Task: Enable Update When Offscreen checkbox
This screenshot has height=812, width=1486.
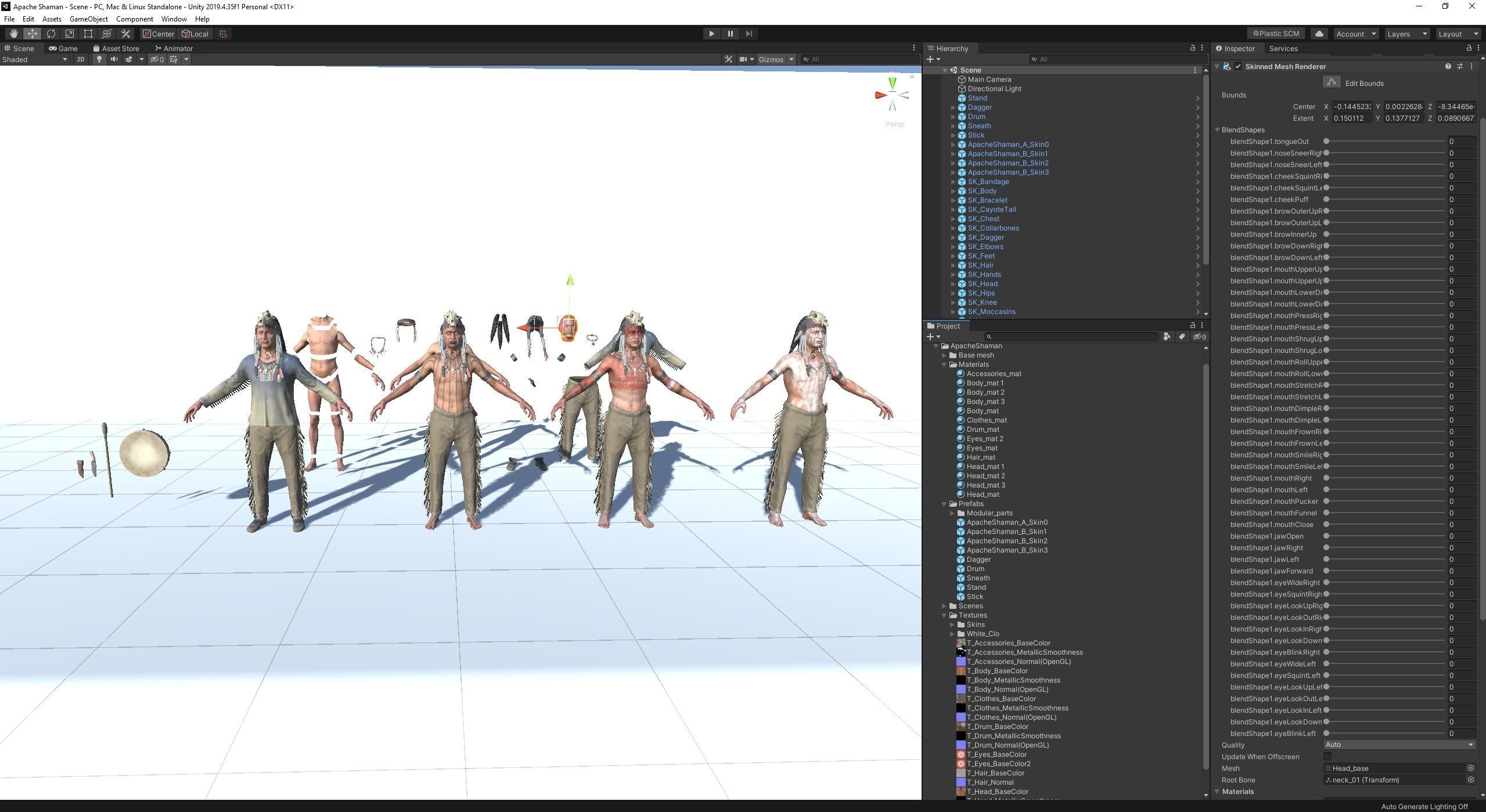Action: [1327, 756]
